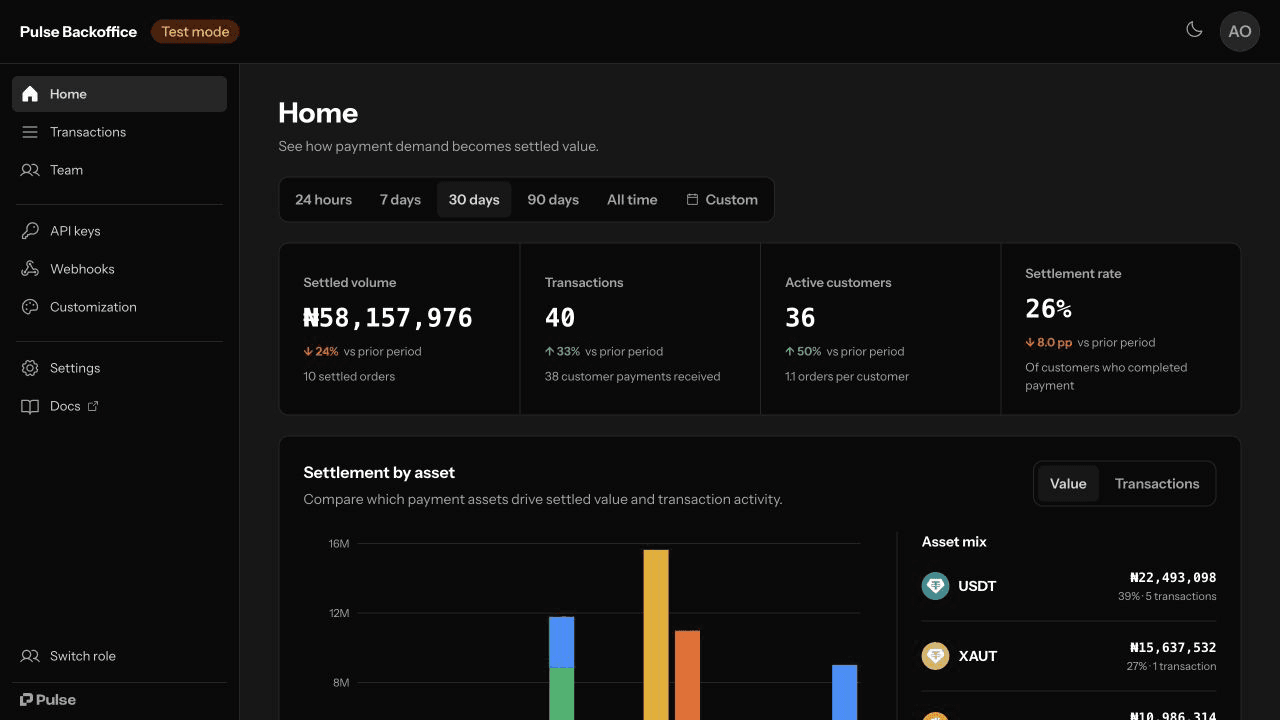Click the 33% vs prior period indicator
Image resolution: width=1280 pixels, height=720 pixels.
[604, 351]
